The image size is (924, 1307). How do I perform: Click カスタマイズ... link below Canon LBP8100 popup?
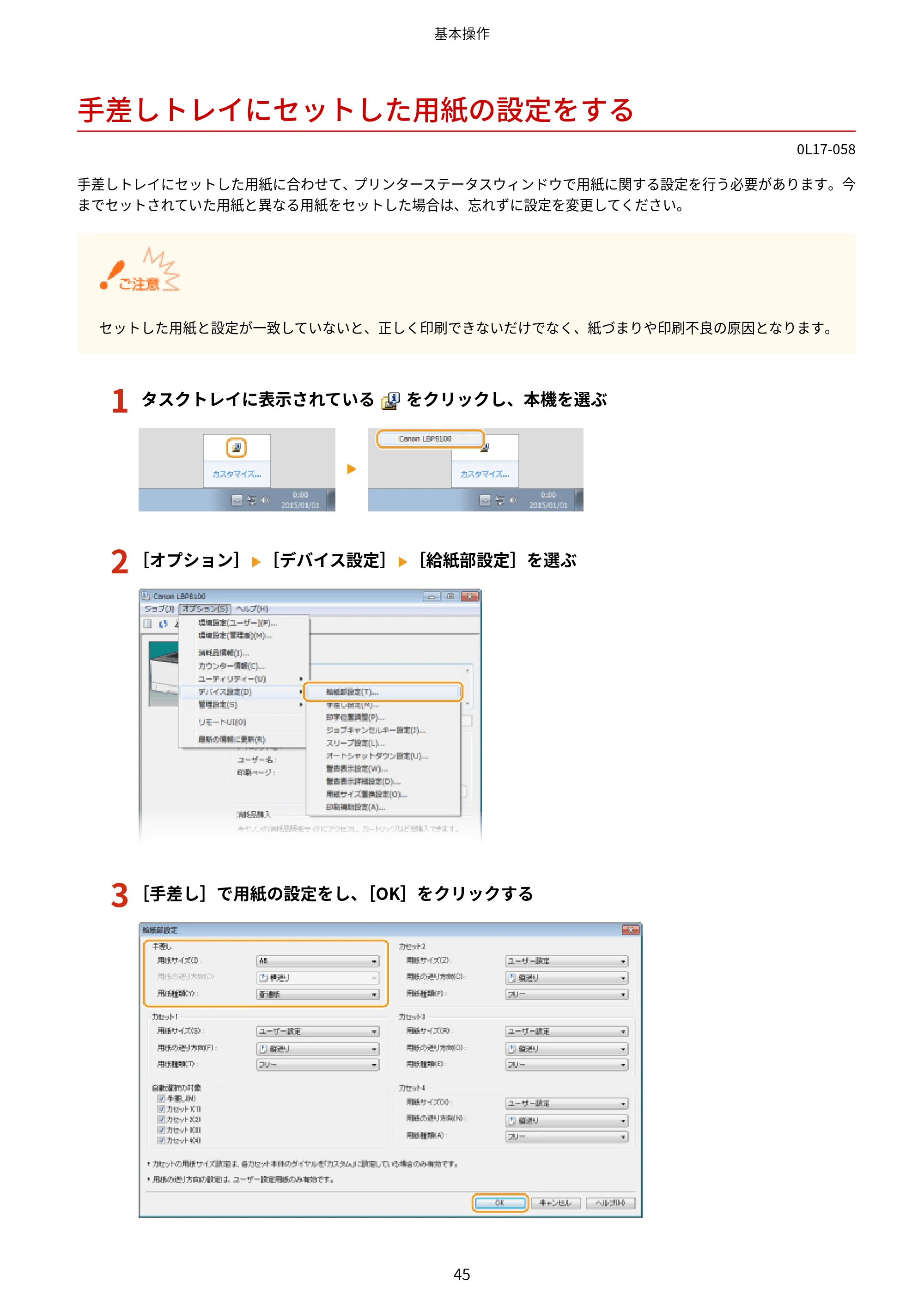pyautogui.click(x=485, y=474)
